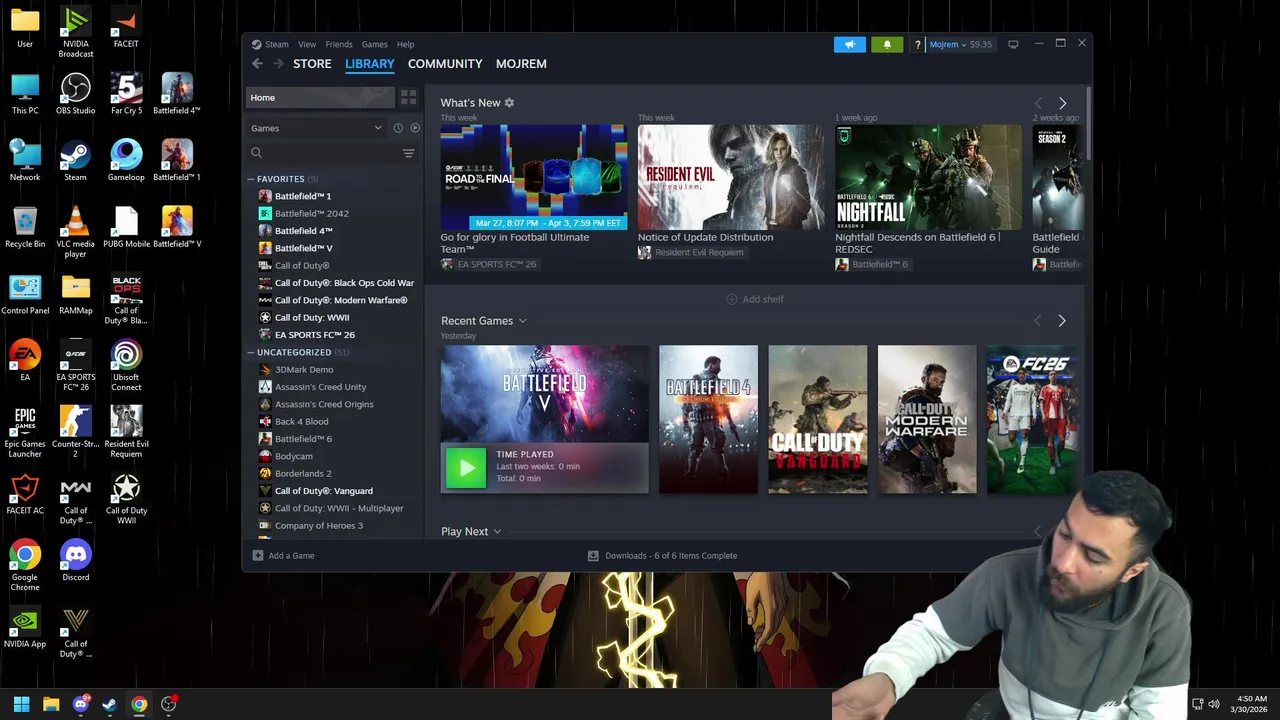Toggle Steam Big Picture mode icon

[1013, 44]
